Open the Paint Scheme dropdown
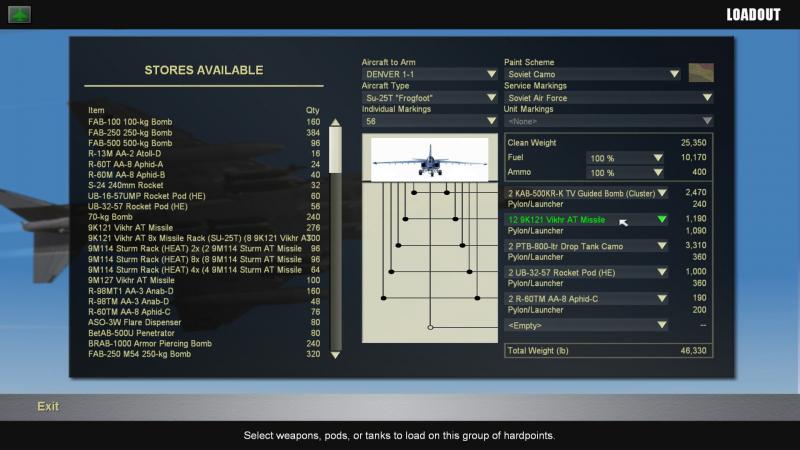This screenshot has height=450, width=800. (592, 74)
